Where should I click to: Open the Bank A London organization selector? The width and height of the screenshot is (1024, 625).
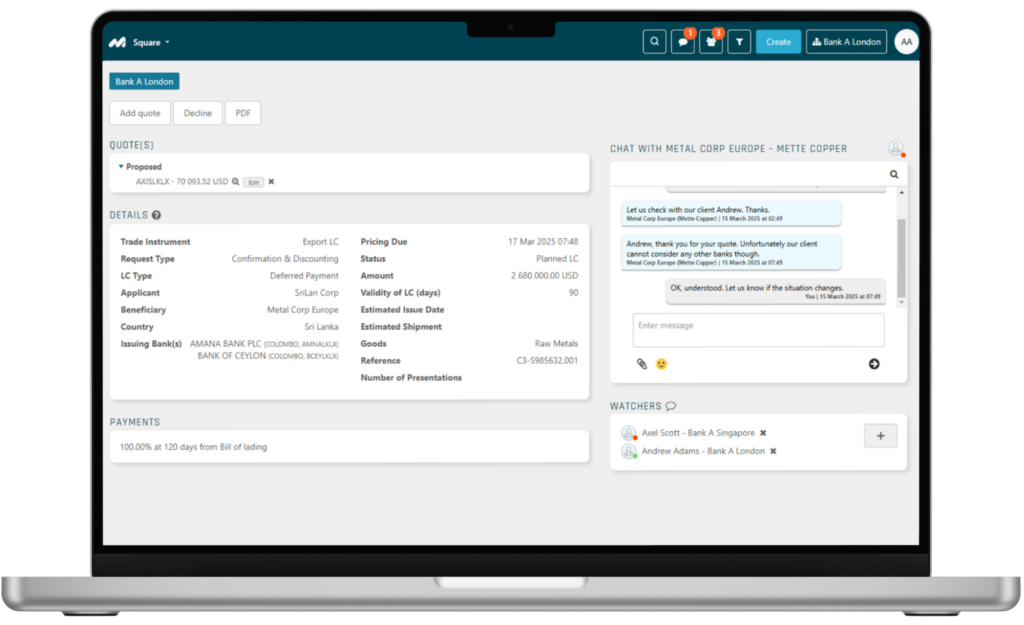tap(846, 42)
